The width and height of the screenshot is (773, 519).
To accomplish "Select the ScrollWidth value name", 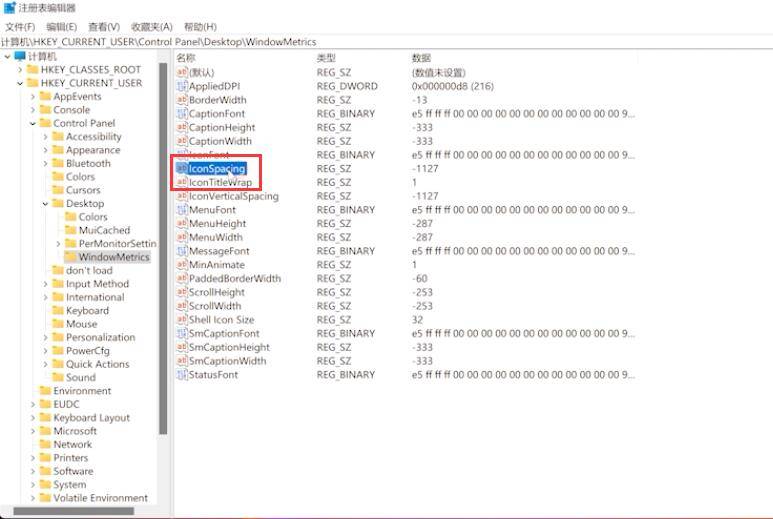I will [215, 306].
